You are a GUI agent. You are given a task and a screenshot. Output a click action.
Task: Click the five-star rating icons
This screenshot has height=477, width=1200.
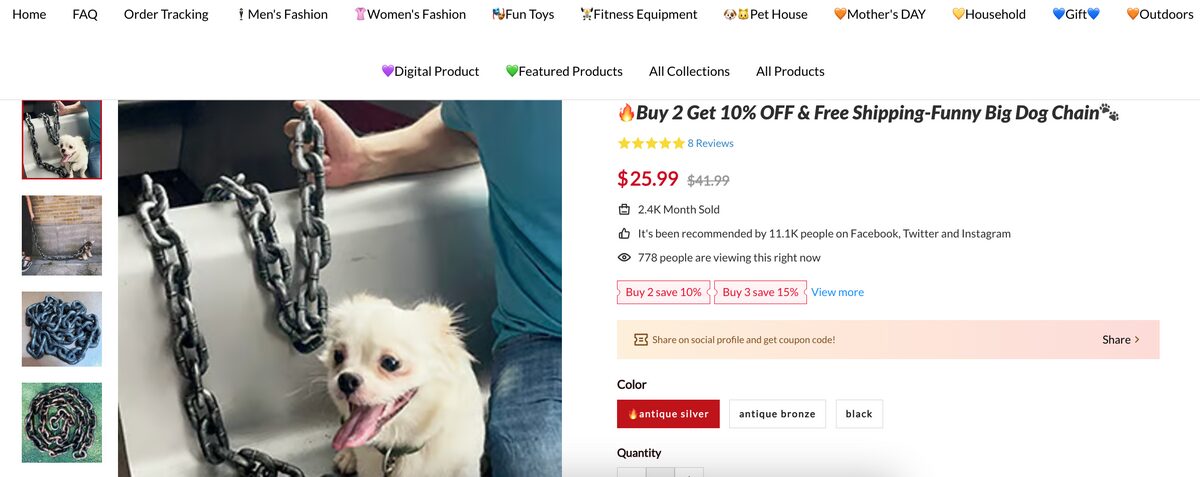651,143
